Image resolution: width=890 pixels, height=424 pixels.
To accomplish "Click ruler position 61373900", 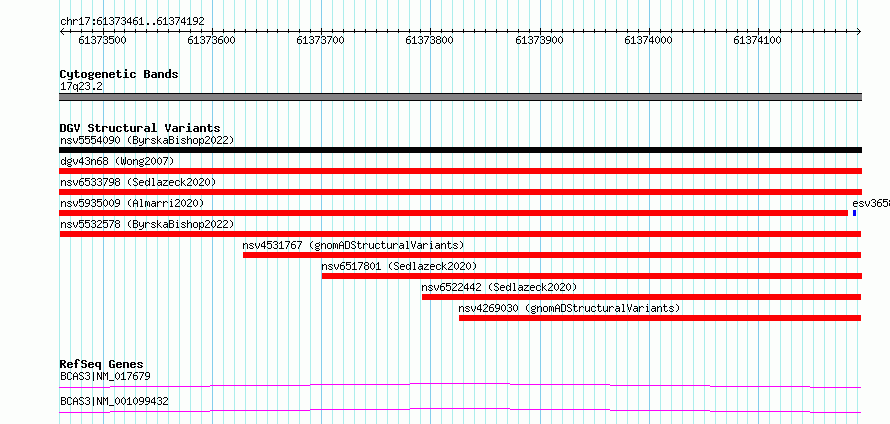I will click(540, 40).
